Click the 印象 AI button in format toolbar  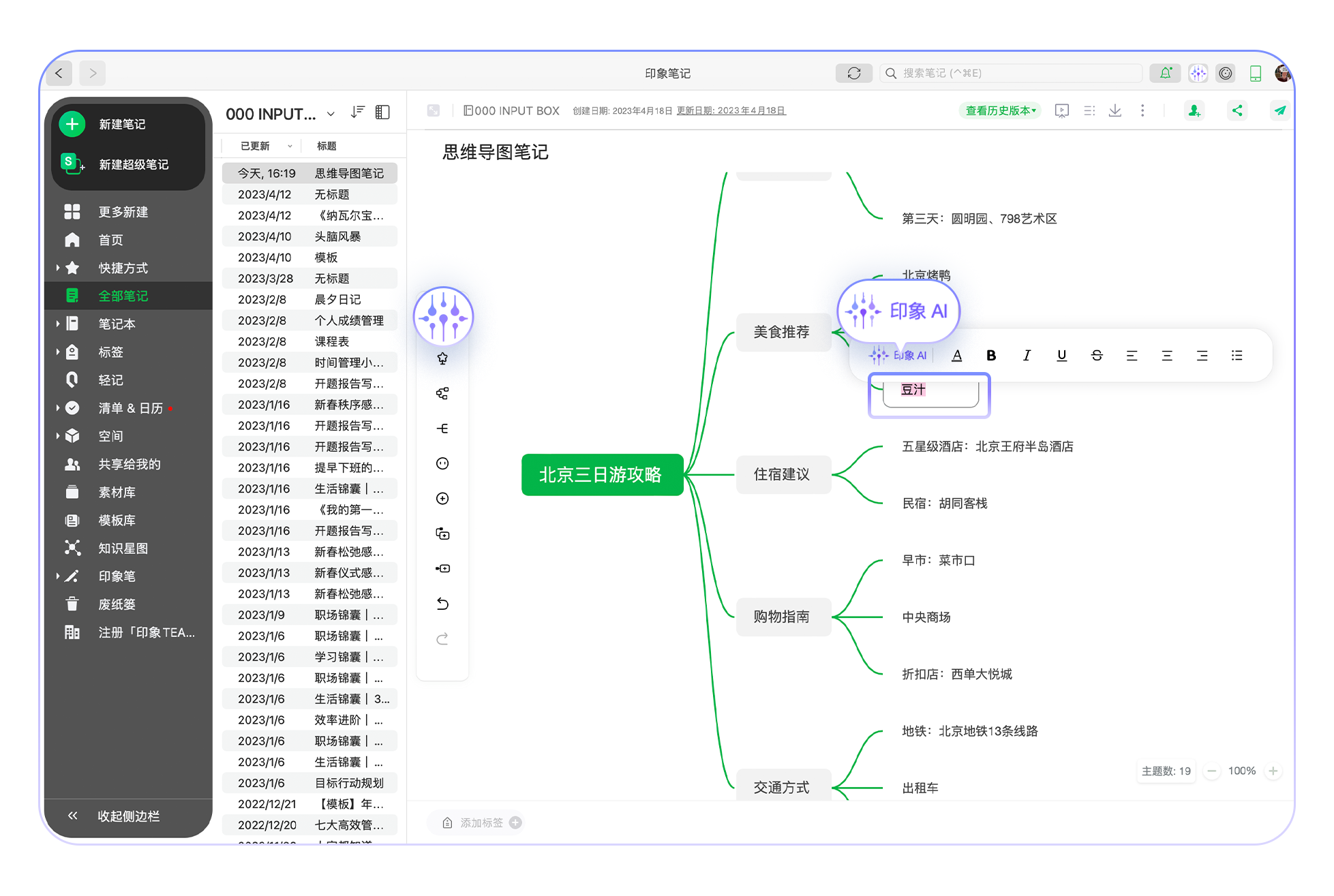click(898, 355)
